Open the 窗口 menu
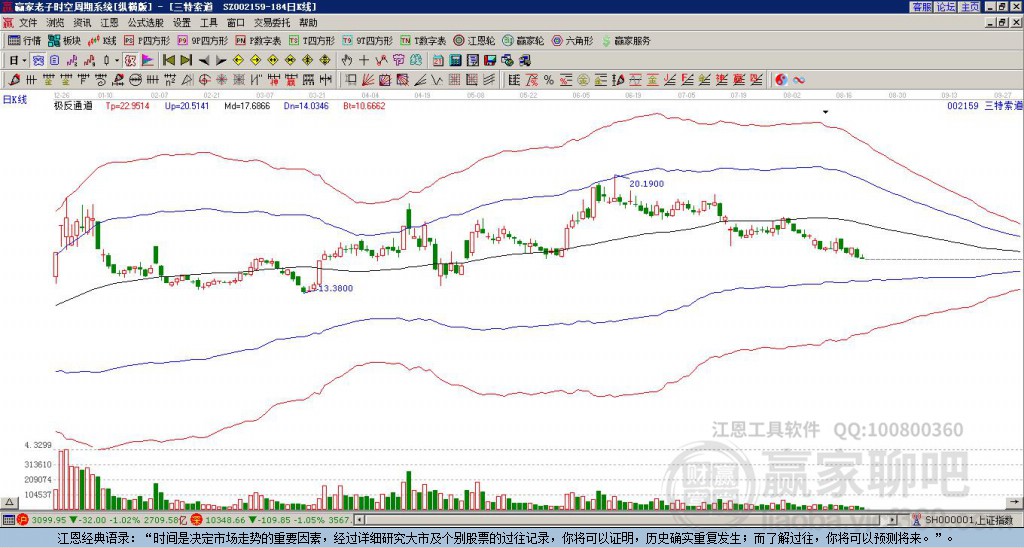 [x=236, y=23]
